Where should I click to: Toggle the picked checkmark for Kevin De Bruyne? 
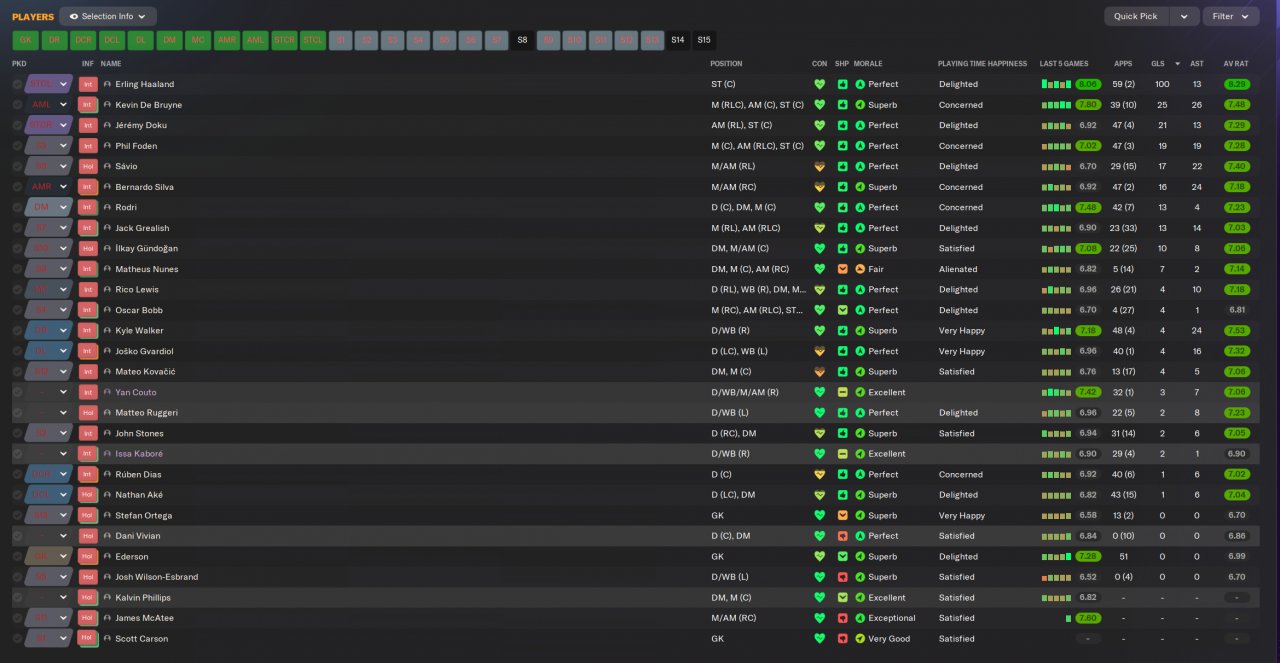pos(18,105)
